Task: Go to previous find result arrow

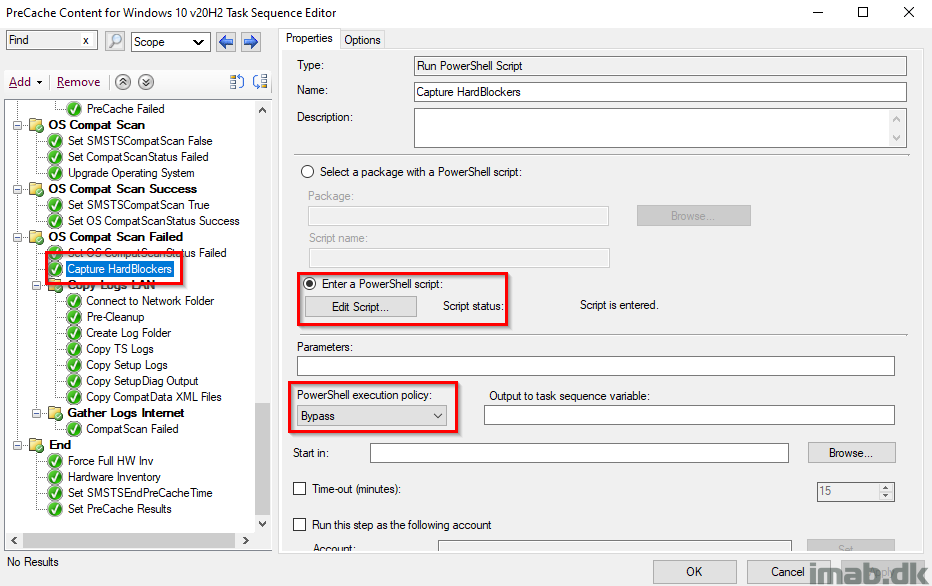Action: tap(226, 42)
